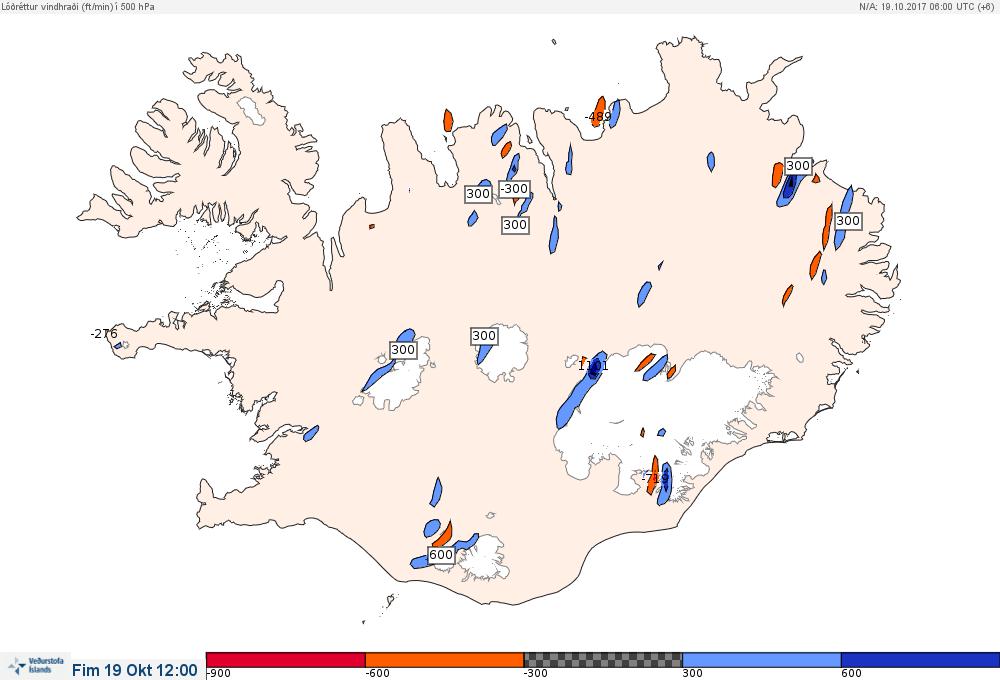Viewport: 1000px width, 680px height.
Task: Click the '300' label on Hofsjökull glacier
Action: [x=484, y=336]
